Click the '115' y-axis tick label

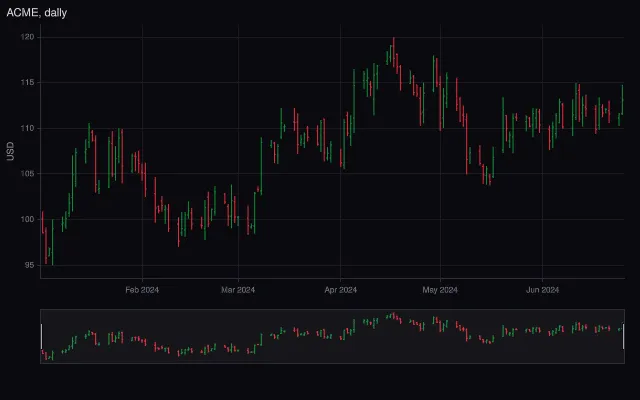pyautogui.click(x=27, y=82)
